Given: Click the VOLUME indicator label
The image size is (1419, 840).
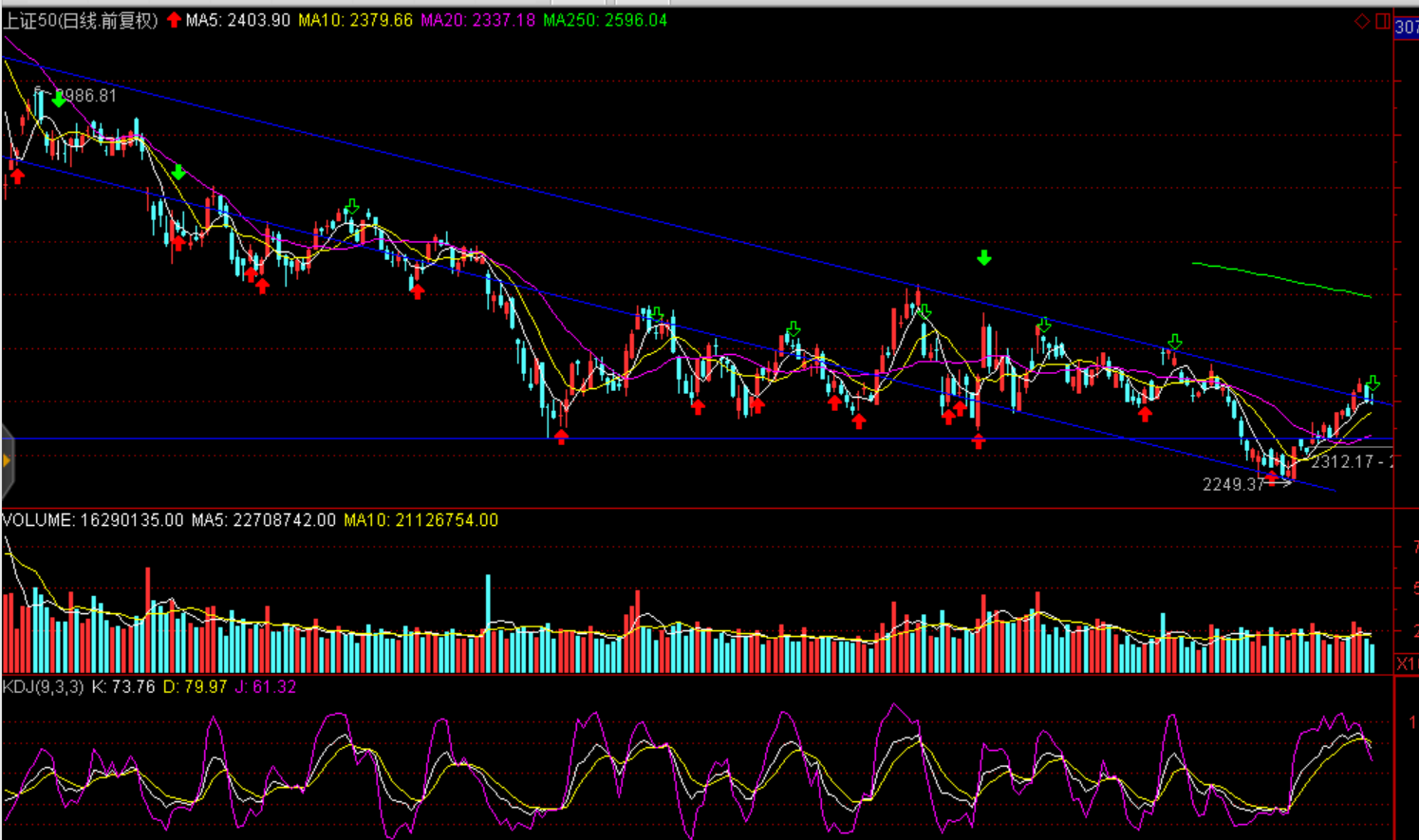Looking at the screenshot, I should (x=92, y=520).
